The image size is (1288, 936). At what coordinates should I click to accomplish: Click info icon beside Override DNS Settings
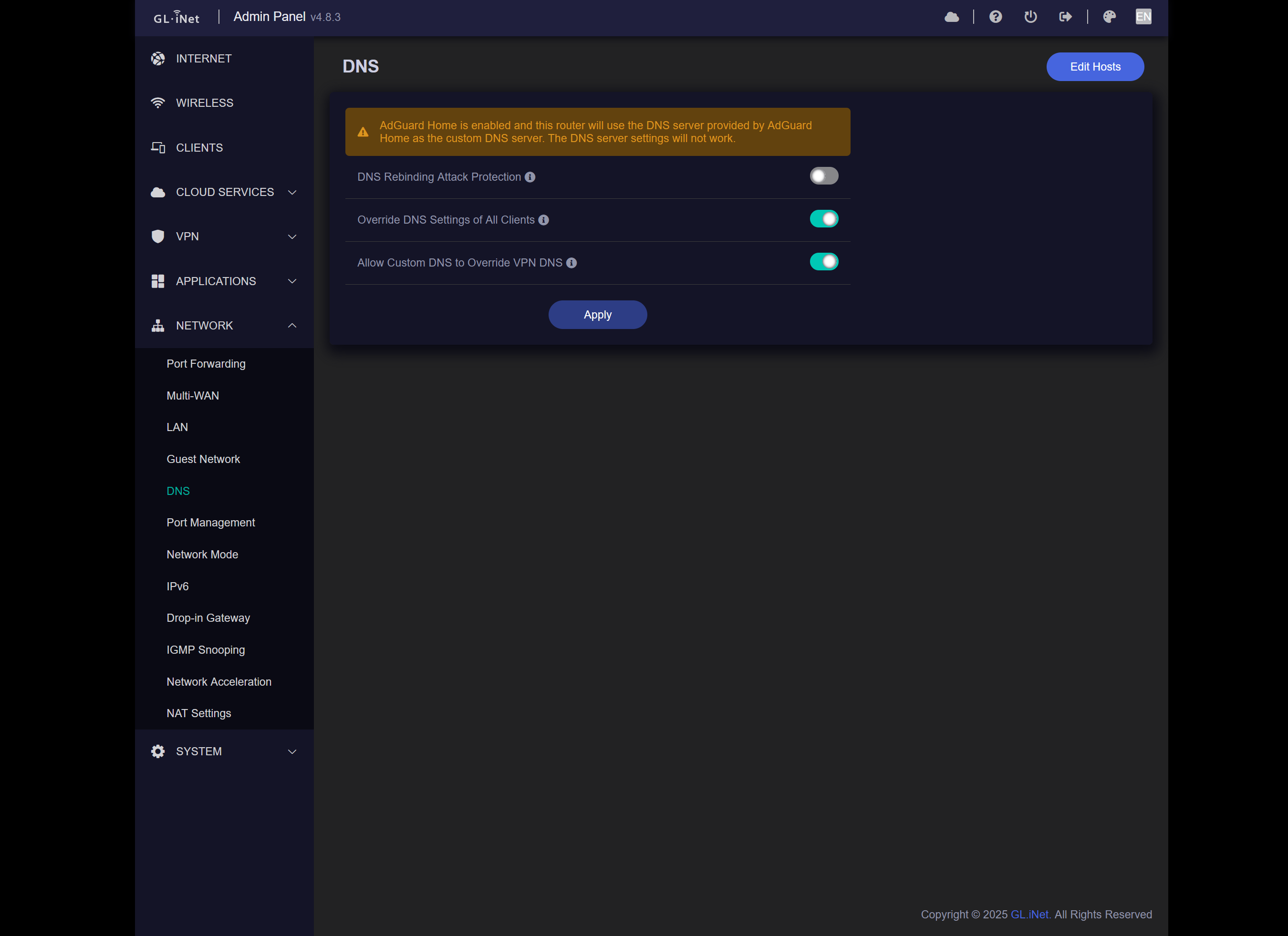click(543, 220)
